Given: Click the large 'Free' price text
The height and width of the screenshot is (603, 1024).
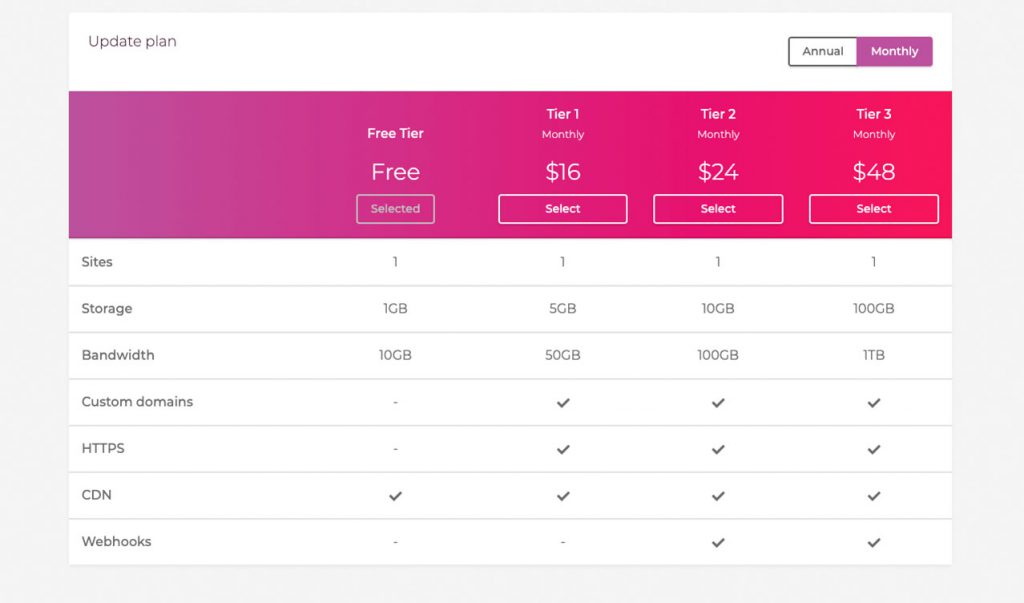Looking at the screenshot, I should (395, 172).
